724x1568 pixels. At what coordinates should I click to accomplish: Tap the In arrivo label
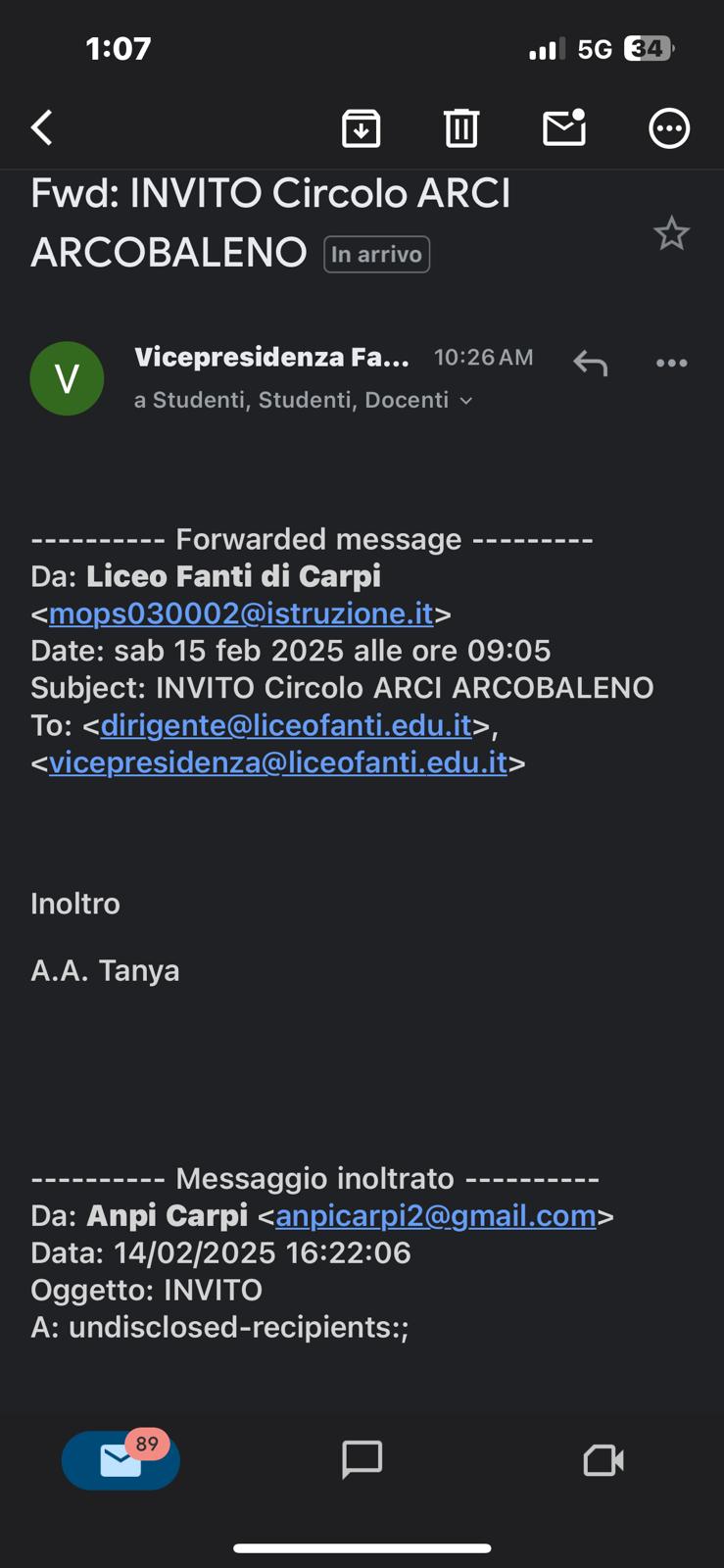click(376, 254)
